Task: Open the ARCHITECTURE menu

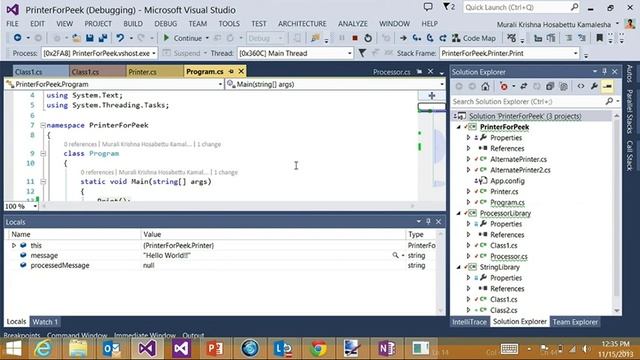Action: [x=302, y=24]
